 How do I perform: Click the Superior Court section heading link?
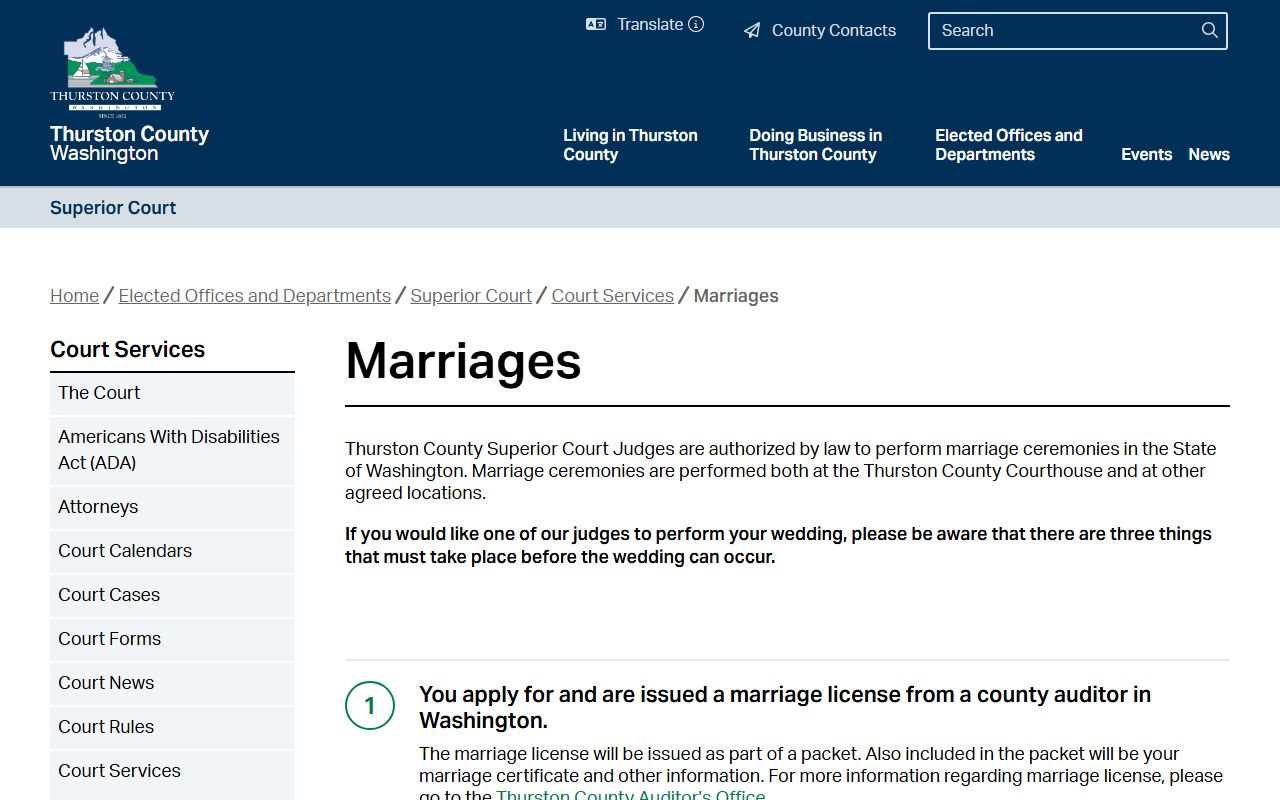113,208
